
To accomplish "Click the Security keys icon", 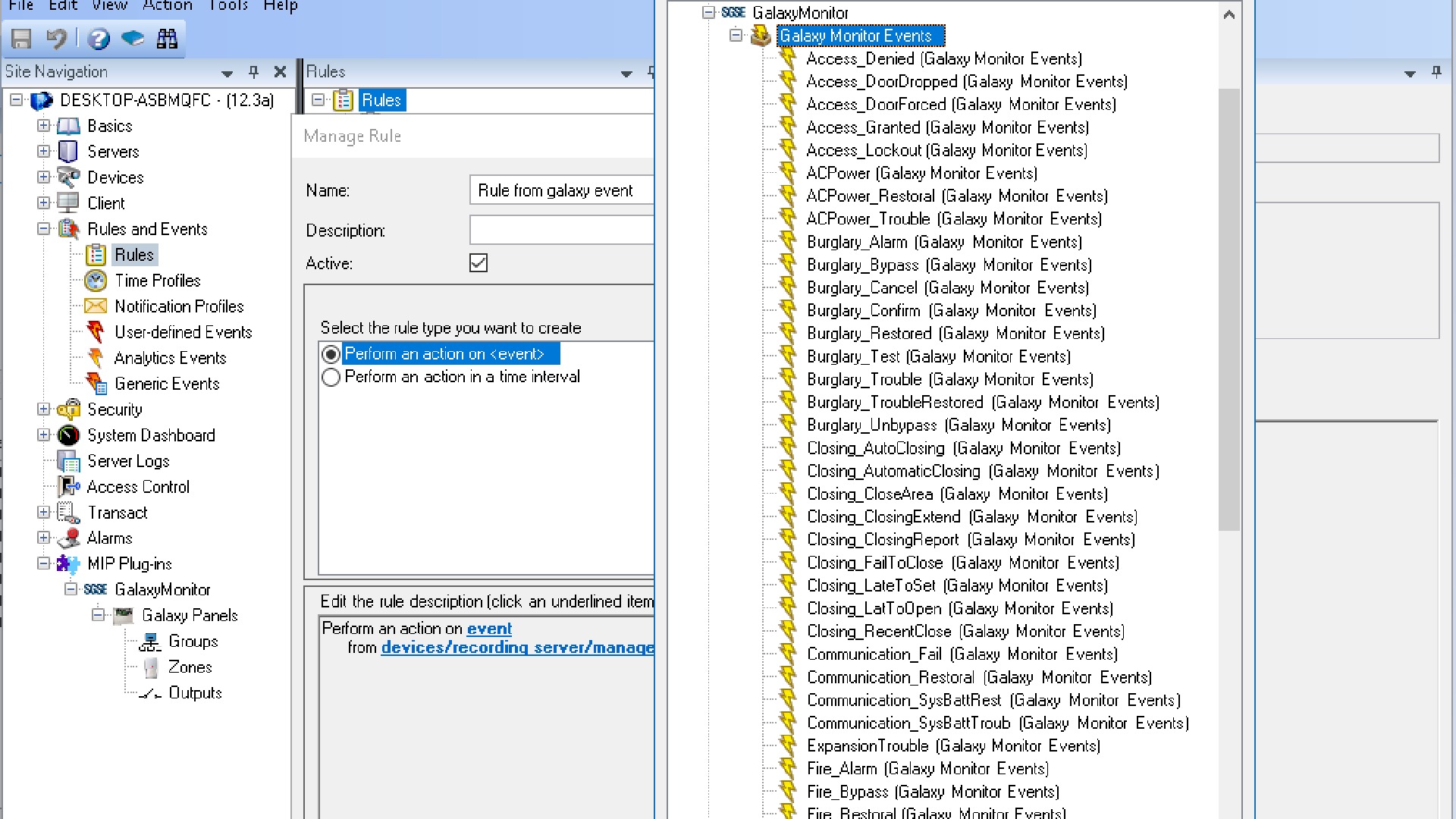I will coord(68,409).
